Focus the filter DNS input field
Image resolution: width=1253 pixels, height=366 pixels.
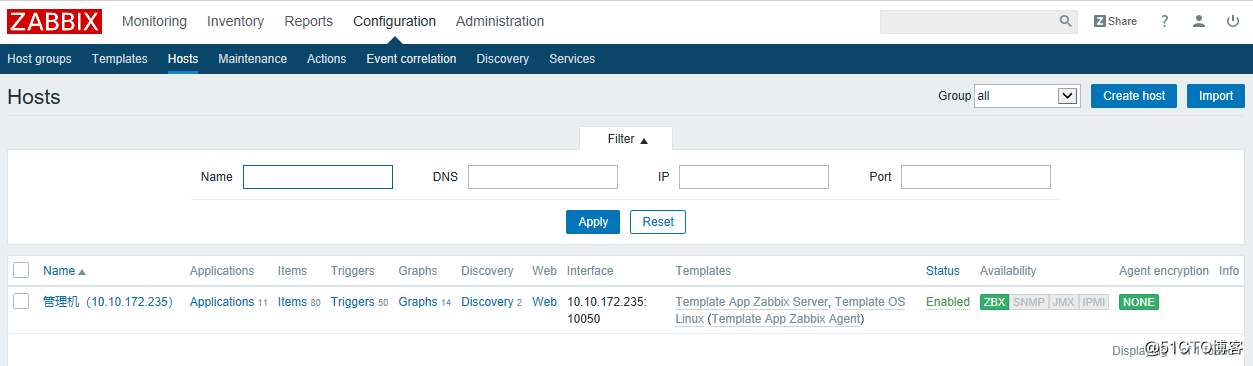[x=543, y=177]
